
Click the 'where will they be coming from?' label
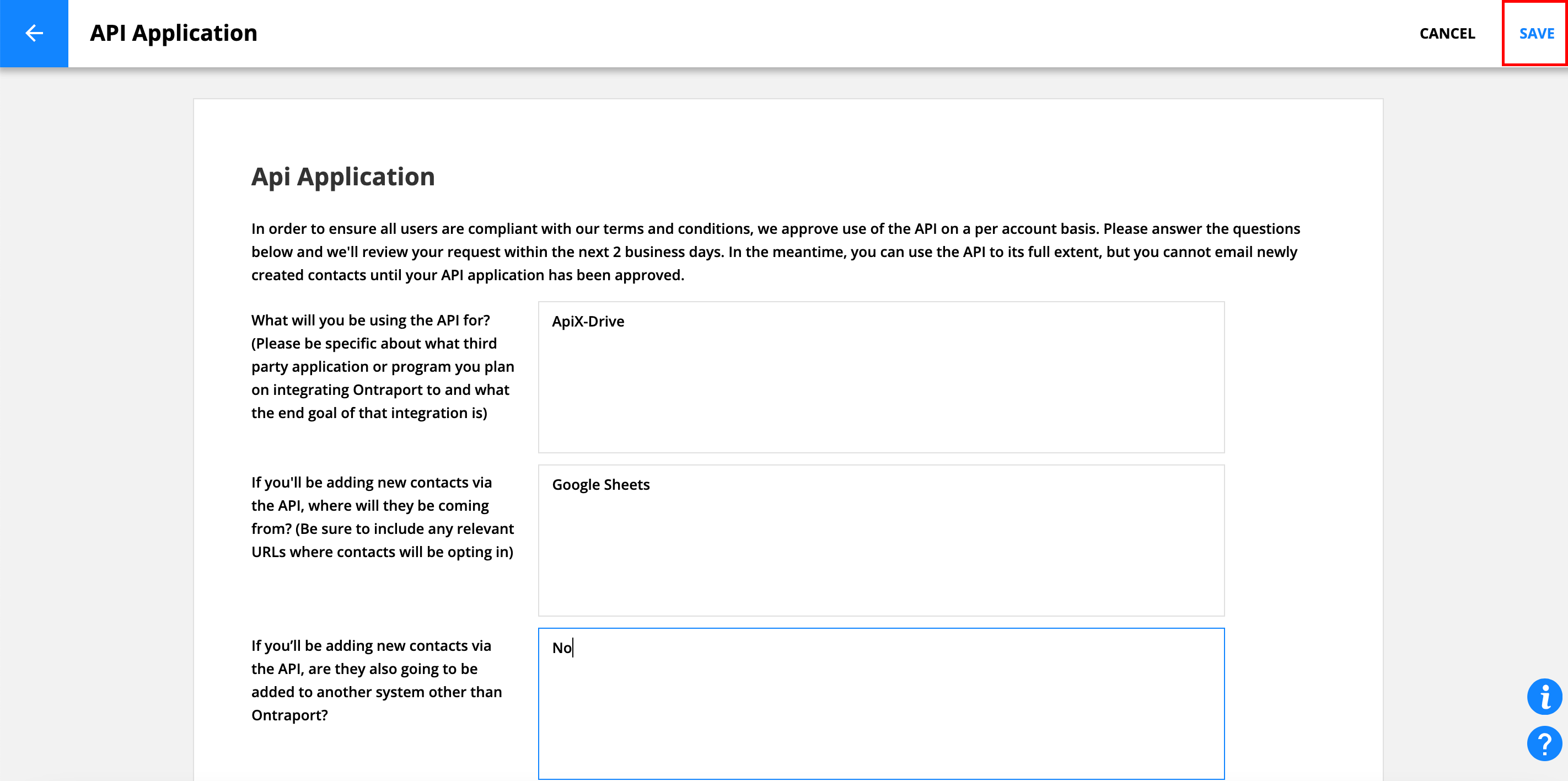(x=383, y=517)
